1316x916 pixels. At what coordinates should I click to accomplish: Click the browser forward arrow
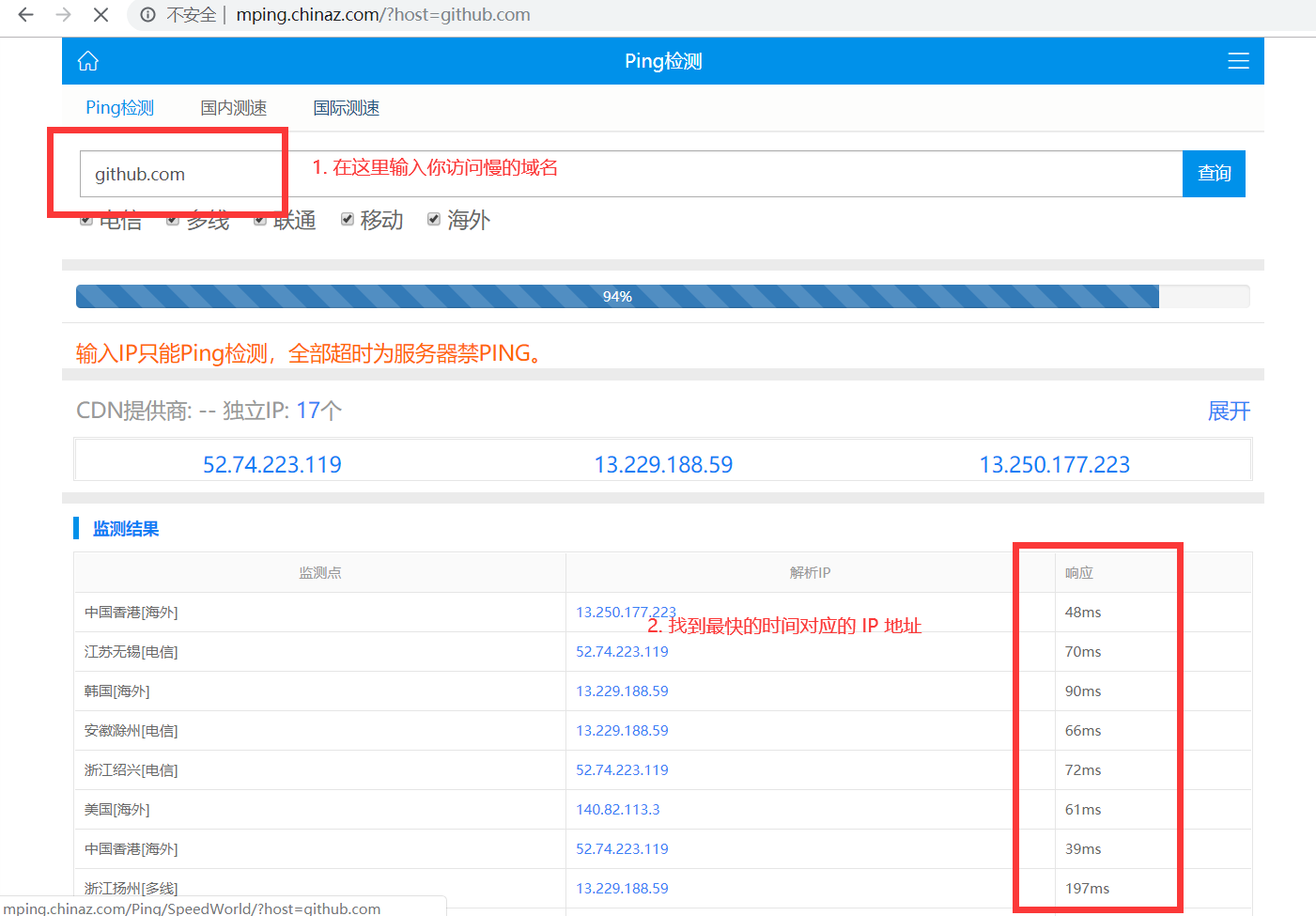[64, 15]
